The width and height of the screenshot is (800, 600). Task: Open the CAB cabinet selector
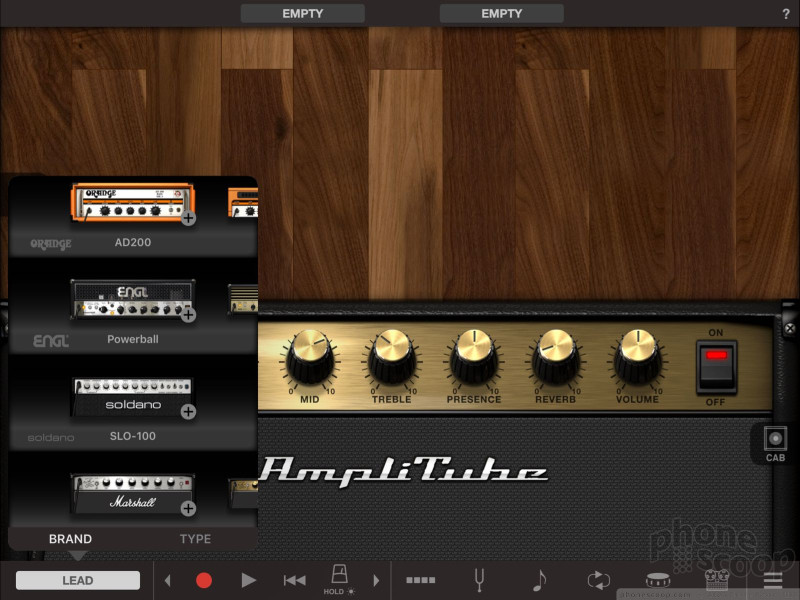[775, 444]
